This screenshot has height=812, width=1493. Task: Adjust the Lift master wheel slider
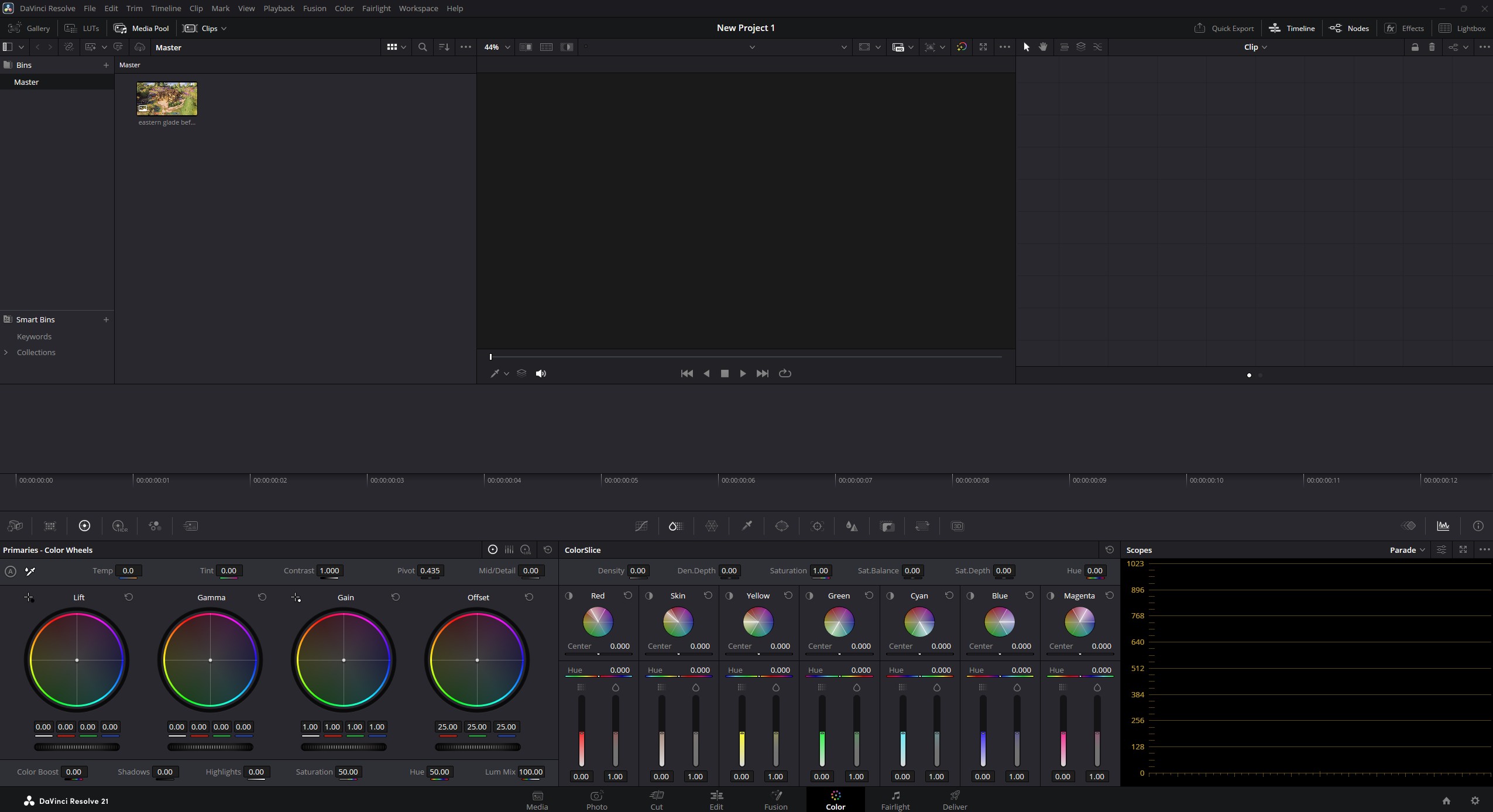tap(77, 747)
